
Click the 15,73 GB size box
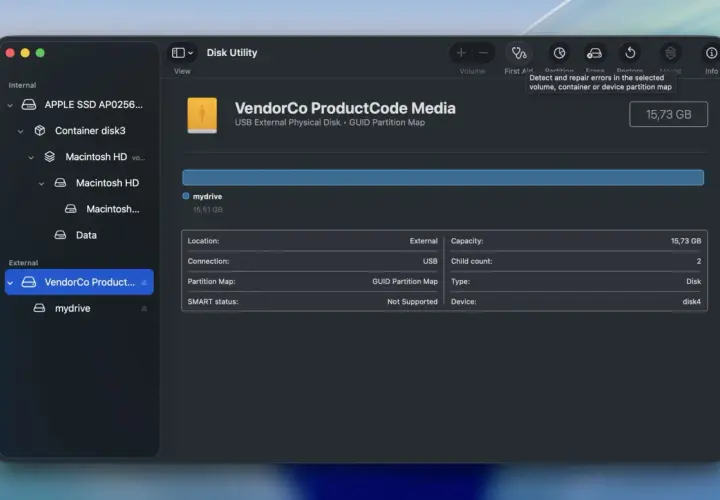click(x=668, y=114)
